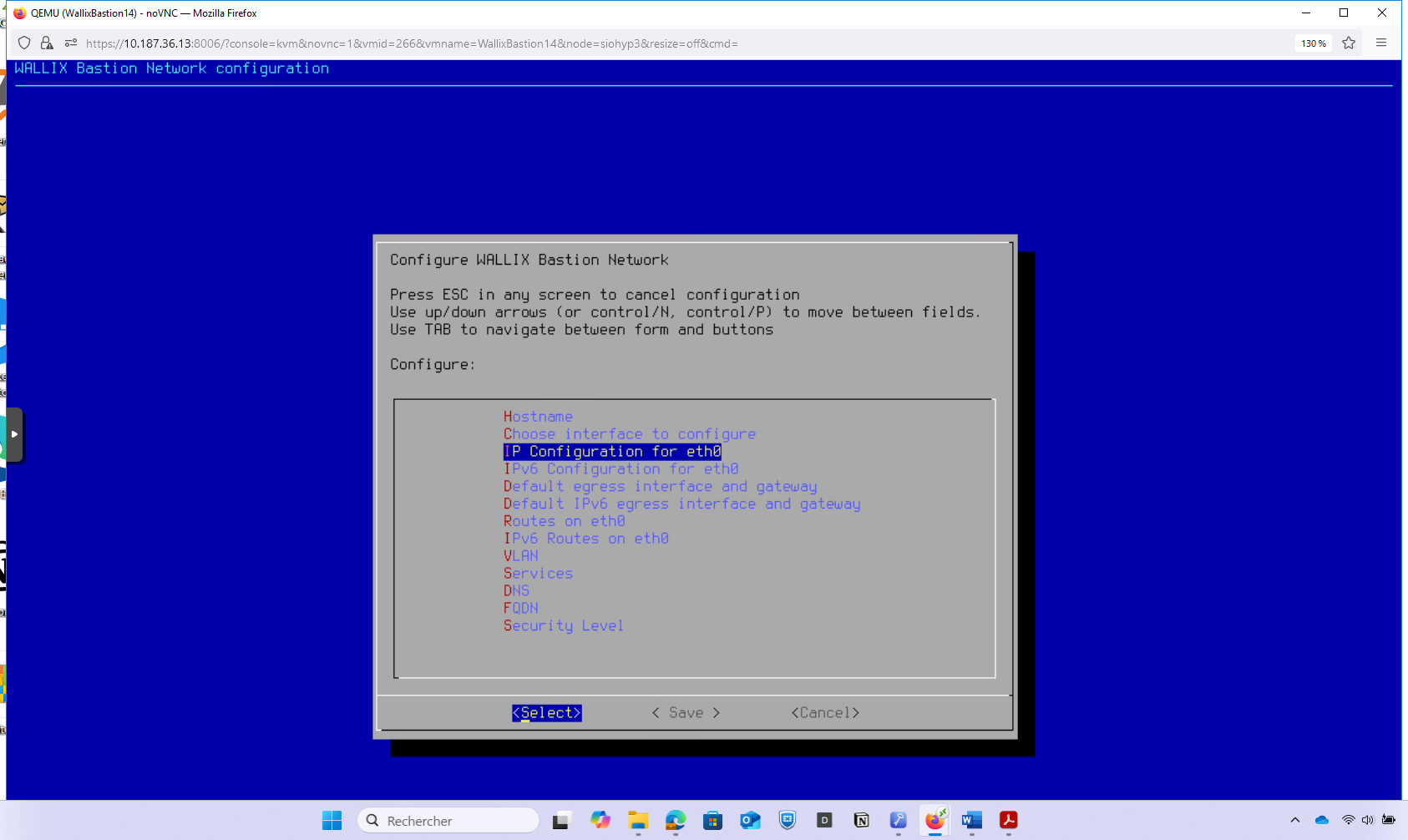
Task: Select IPv6 Configuration for eth0
Action: click(620, 469)
